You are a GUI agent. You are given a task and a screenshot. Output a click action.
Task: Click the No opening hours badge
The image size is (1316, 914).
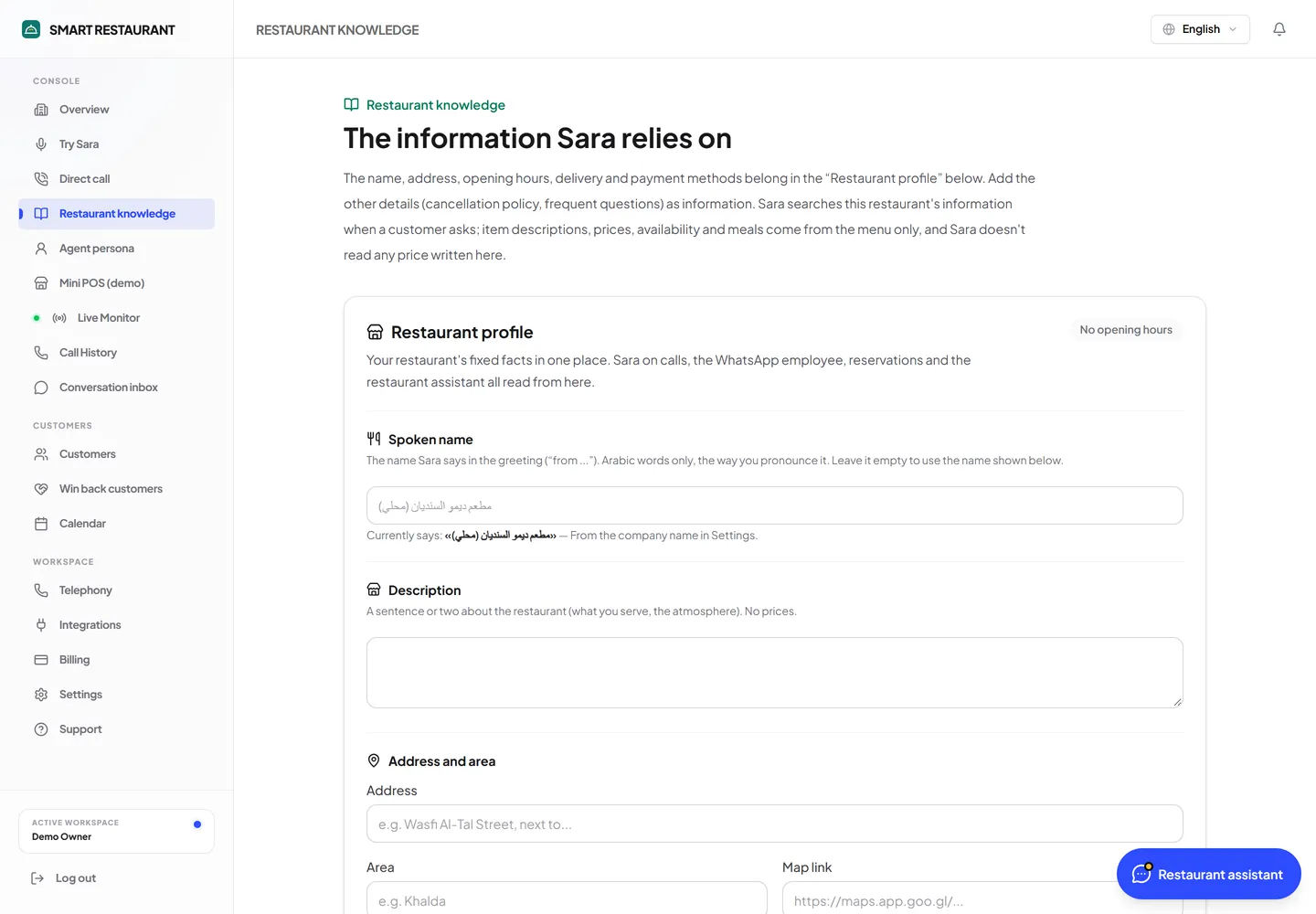pos(1126,330)
